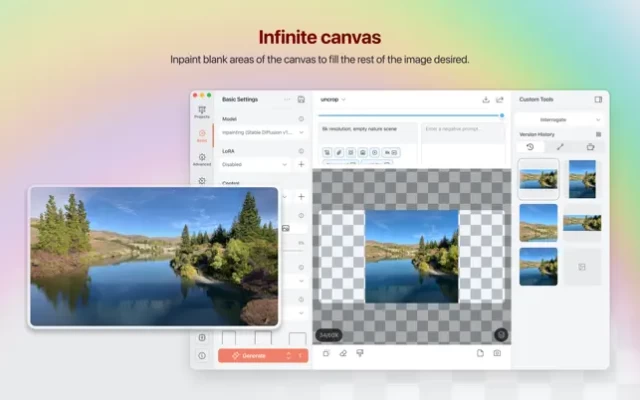Switch to the middle Version History tab

coord(560,147)
